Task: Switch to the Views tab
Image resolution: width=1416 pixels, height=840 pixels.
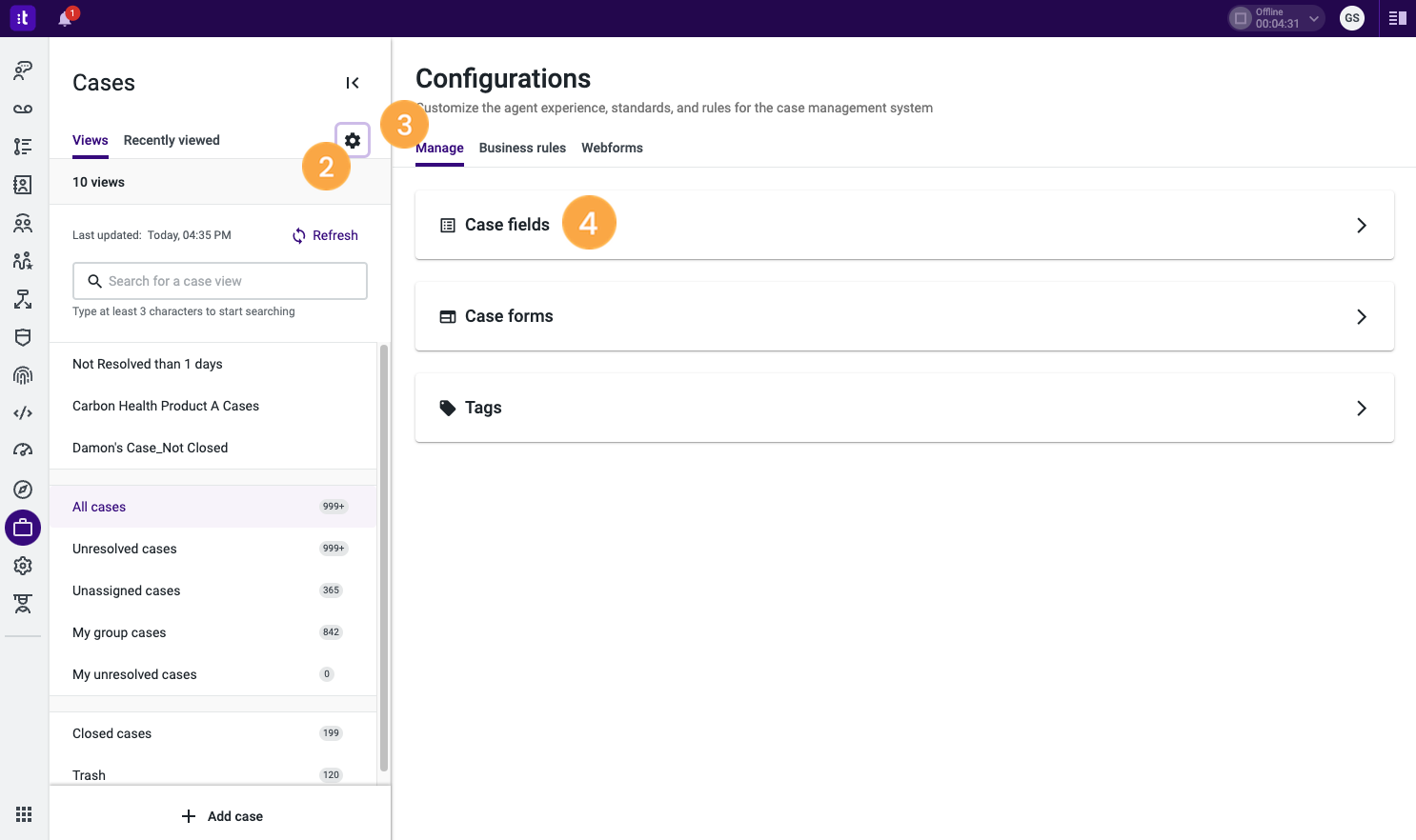Action: [91, 140]
